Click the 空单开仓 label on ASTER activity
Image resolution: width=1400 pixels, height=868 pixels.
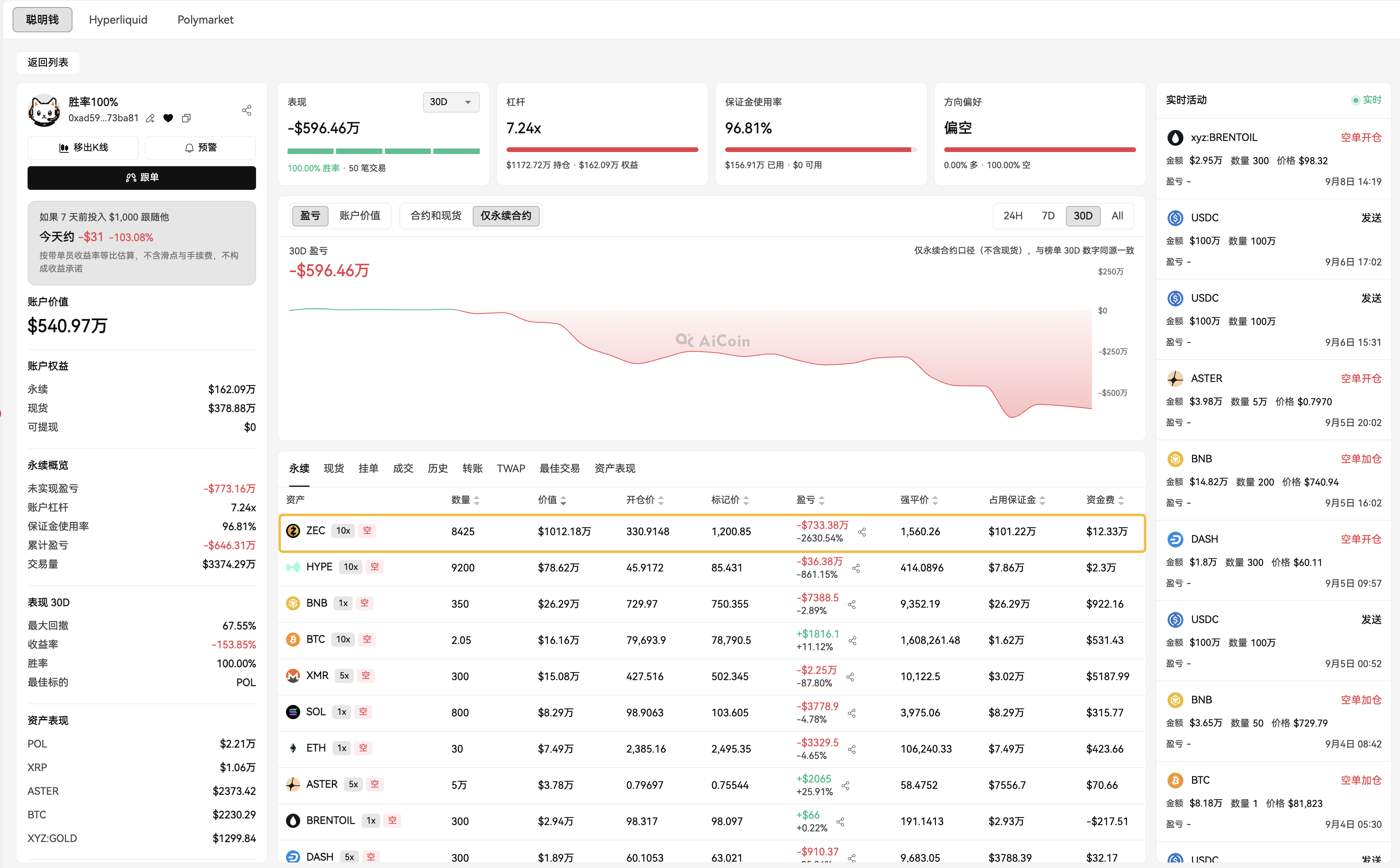1361,379
